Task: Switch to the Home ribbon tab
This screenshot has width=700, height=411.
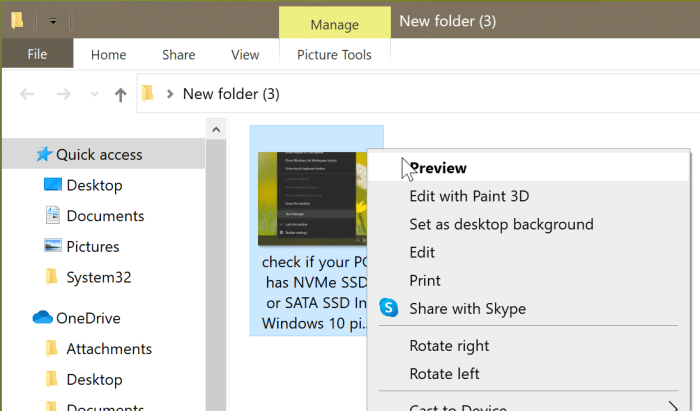Action: tap(108, 54)
